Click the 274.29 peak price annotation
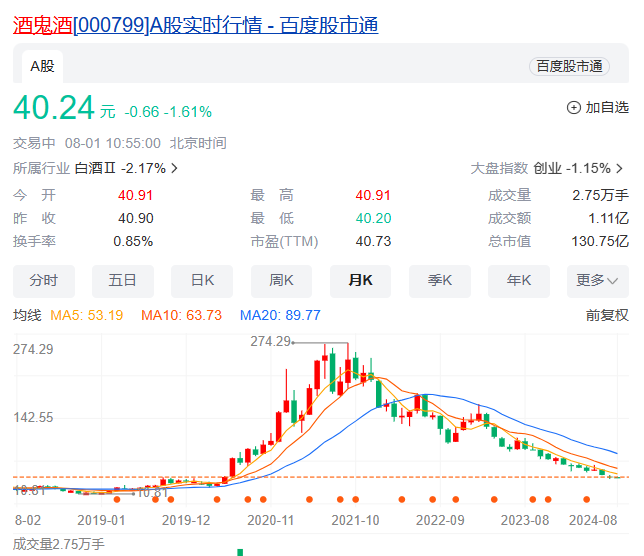The height and width of the screenshot is (556, 644). [271, 341]
